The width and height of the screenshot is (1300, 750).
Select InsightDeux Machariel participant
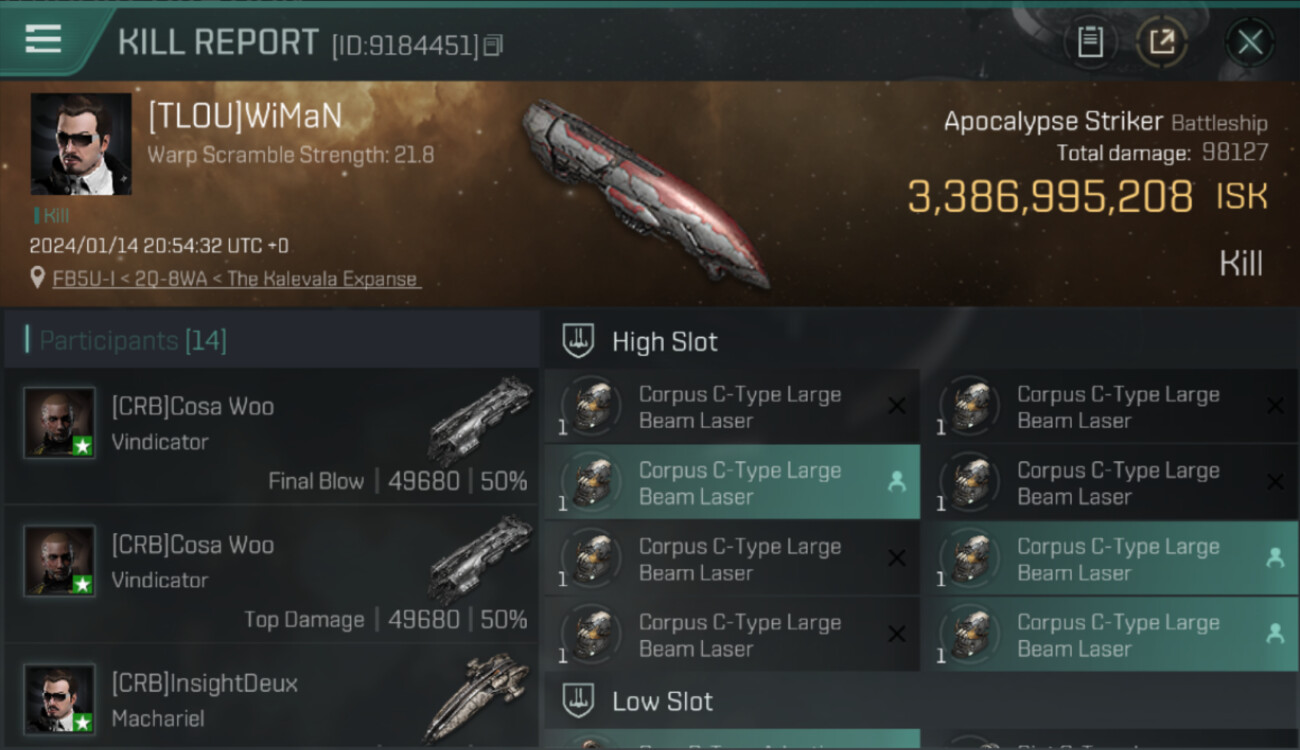tap(271, 698)
